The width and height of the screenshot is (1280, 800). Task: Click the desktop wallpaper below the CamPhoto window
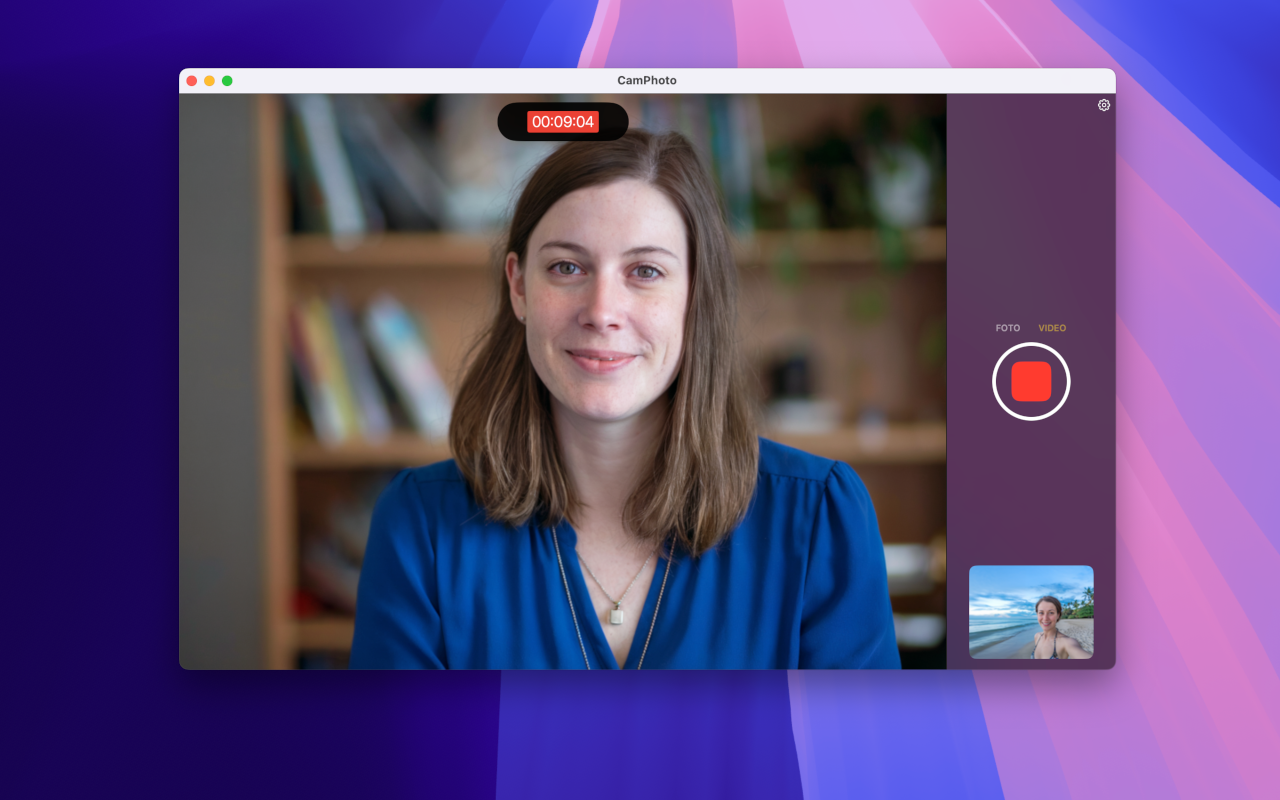(x=640, y=735)
